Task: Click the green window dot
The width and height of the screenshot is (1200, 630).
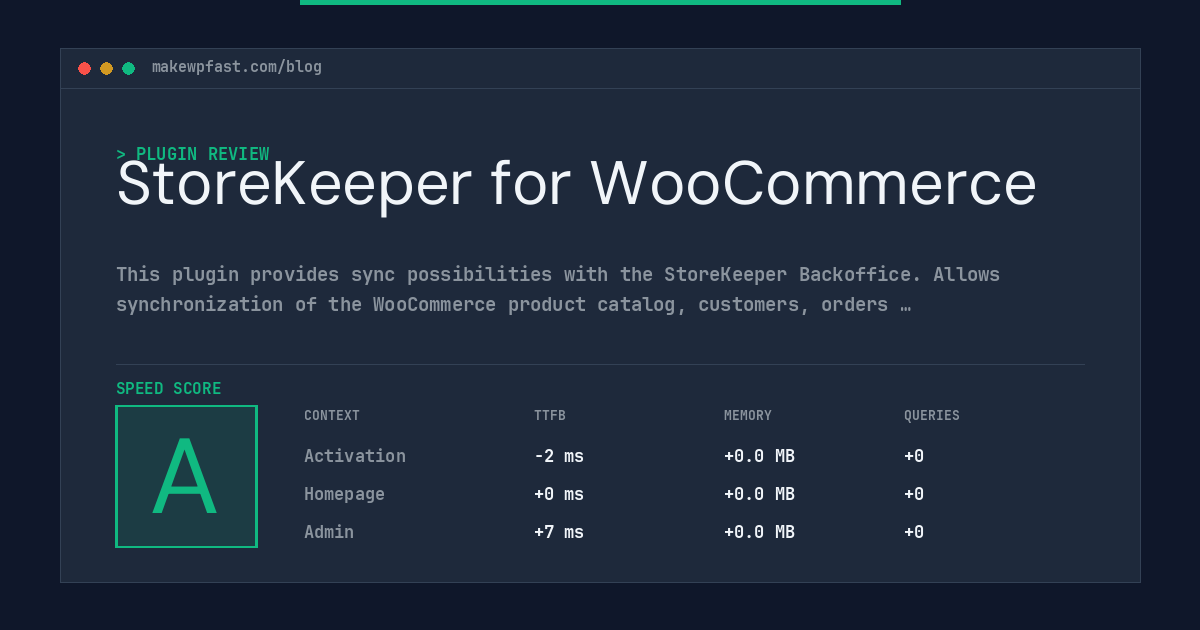Action: click(128, 68)
